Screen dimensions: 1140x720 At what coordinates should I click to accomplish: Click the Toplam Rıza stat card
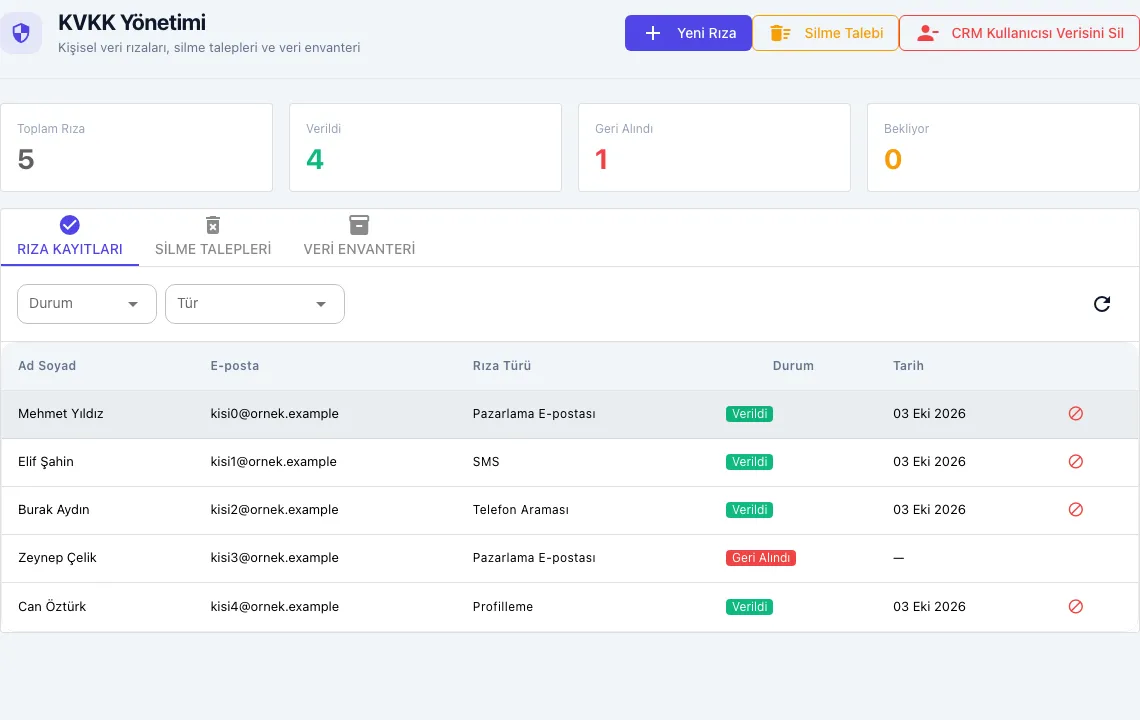[x=137, y=148]
